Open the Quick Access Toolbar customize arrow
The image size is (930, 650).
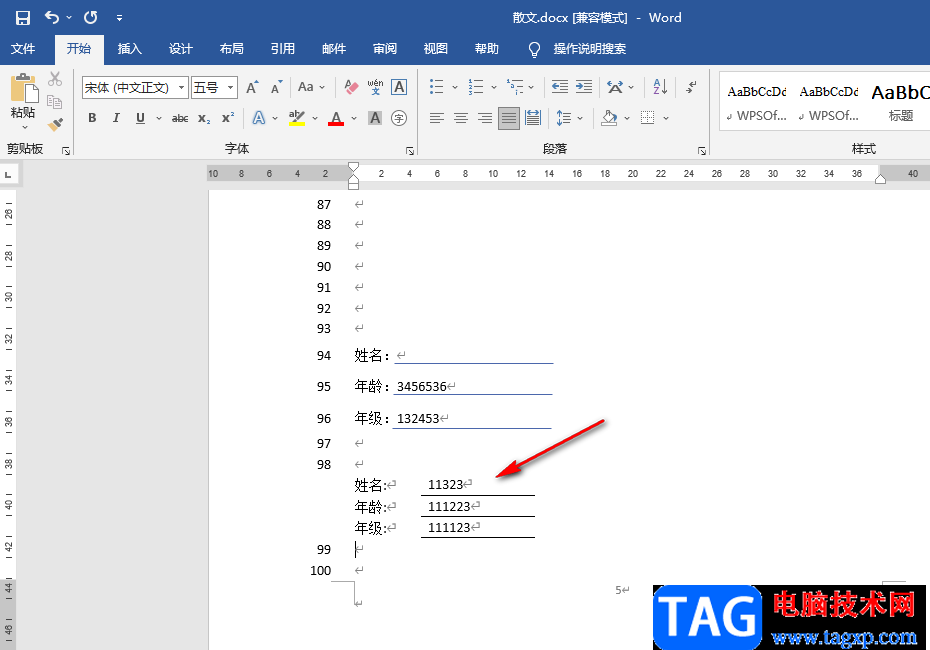pyautogui.click(x=119, y=18)
